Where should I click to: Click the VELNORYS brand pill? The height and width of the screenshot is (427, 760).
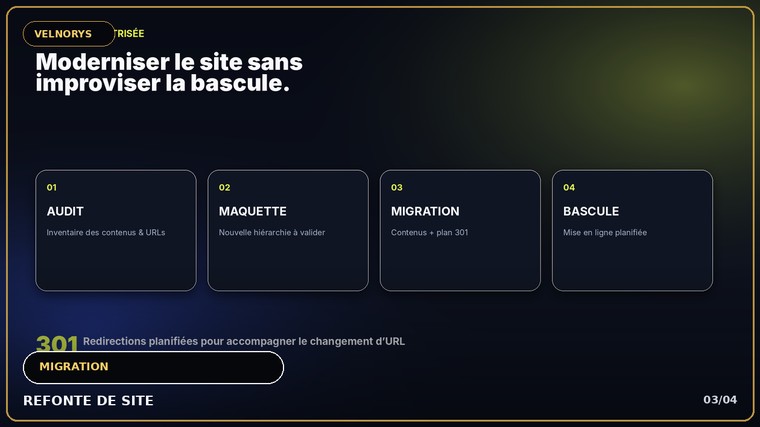[69, 34]
